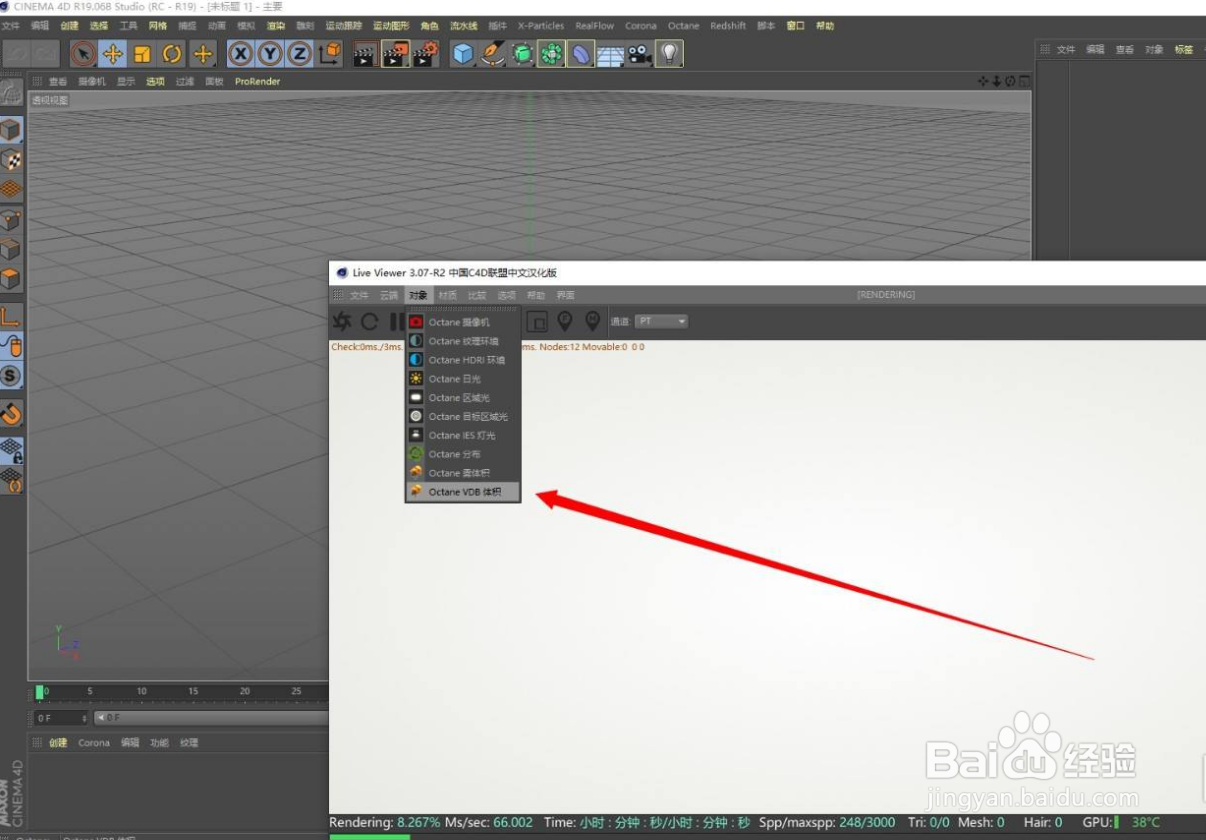Switch to Polygons mode in left palette
Screen dimensions: 1206x840
(11, 279)
